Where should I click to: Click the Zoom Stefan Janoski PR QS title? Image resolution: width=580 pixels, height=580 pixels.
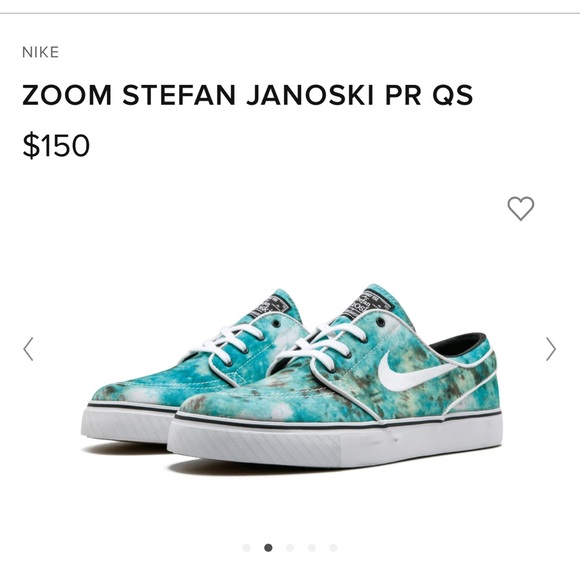coord(247,95)
